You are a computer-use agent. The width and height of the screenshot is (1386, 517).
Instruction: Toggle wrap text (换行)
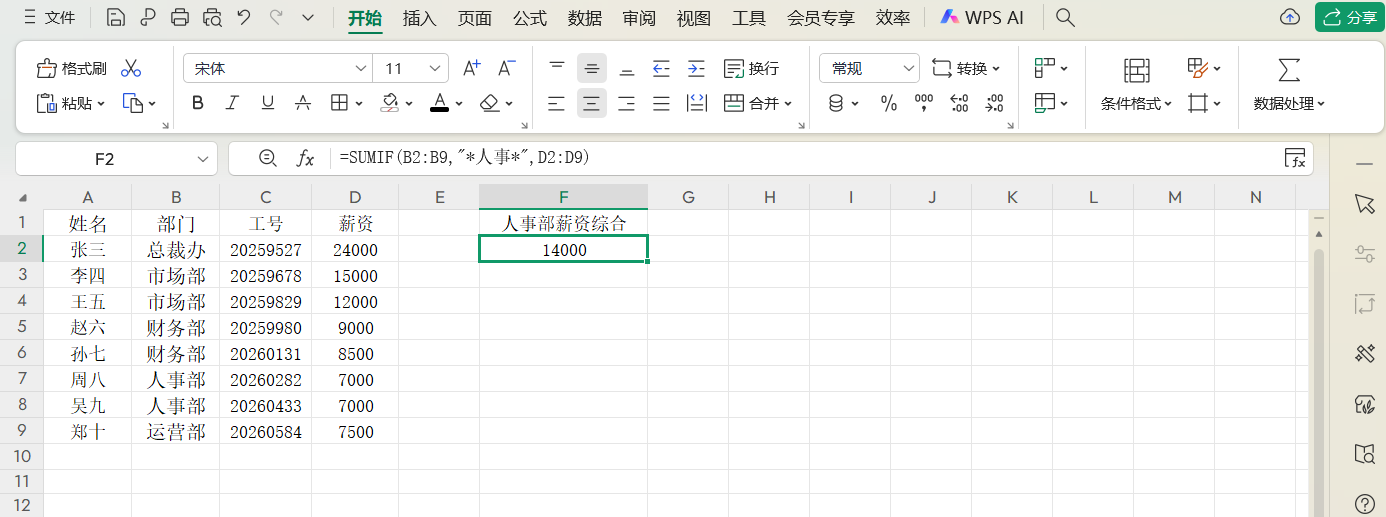tap(751, 68)
